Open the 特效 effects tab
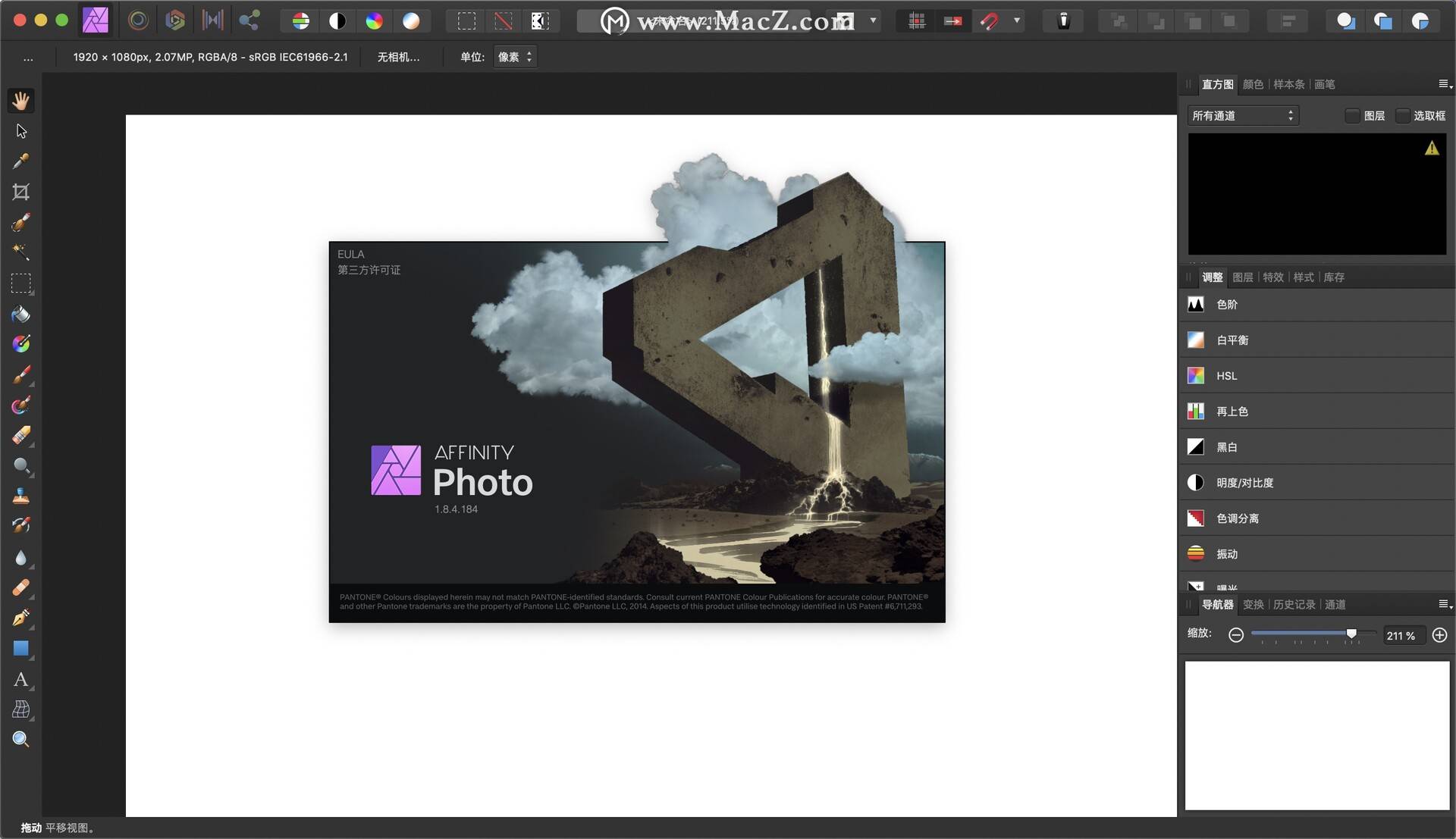Viewport: 1456px width, 839px height. pyautogui.click(x=1272, y=277)
